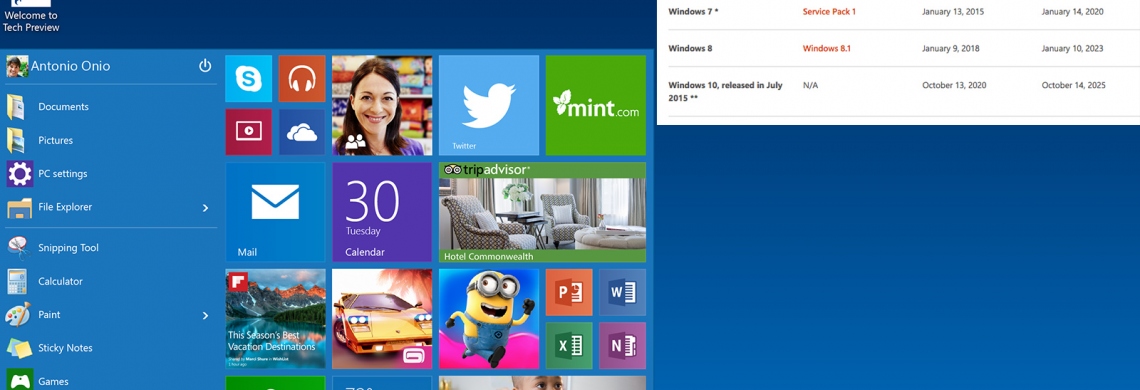Select the N/A cell in Windows 10 row
1140x390 pixels.
(811, 85)
